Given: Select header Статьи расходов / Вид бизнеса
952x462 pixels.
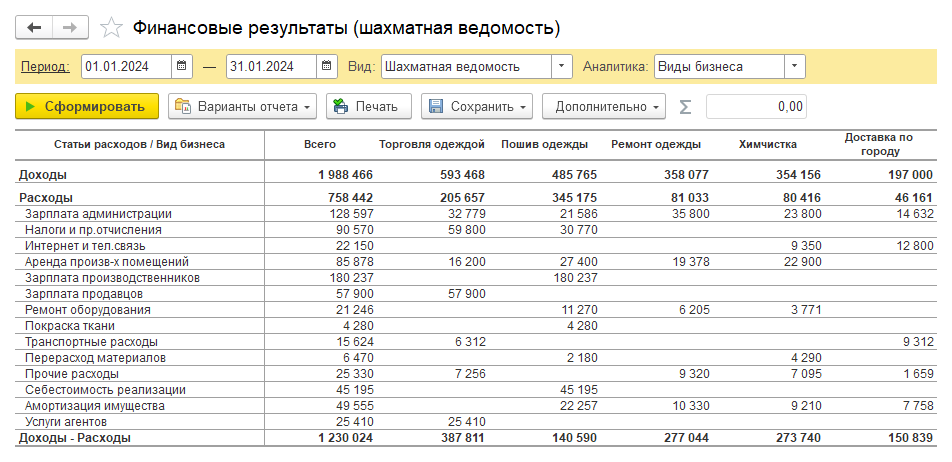Looking at the screenshot, I should (x=140, y=144).
